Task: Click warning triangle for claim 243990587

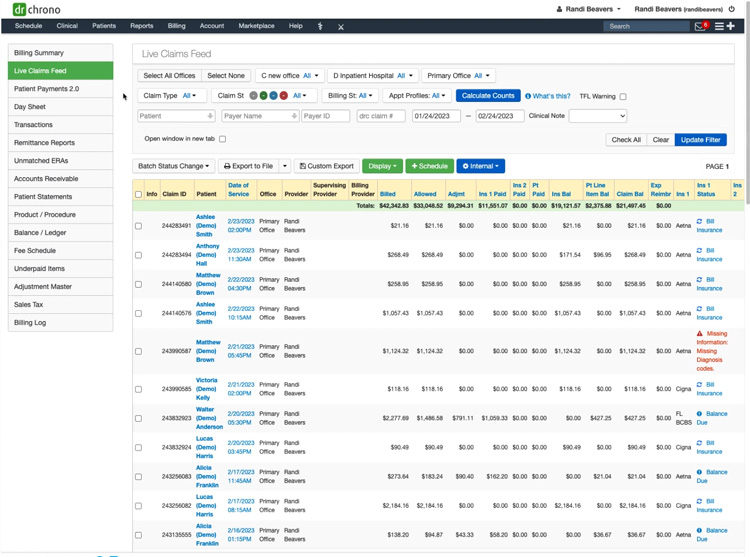Action: pos(699,334)
